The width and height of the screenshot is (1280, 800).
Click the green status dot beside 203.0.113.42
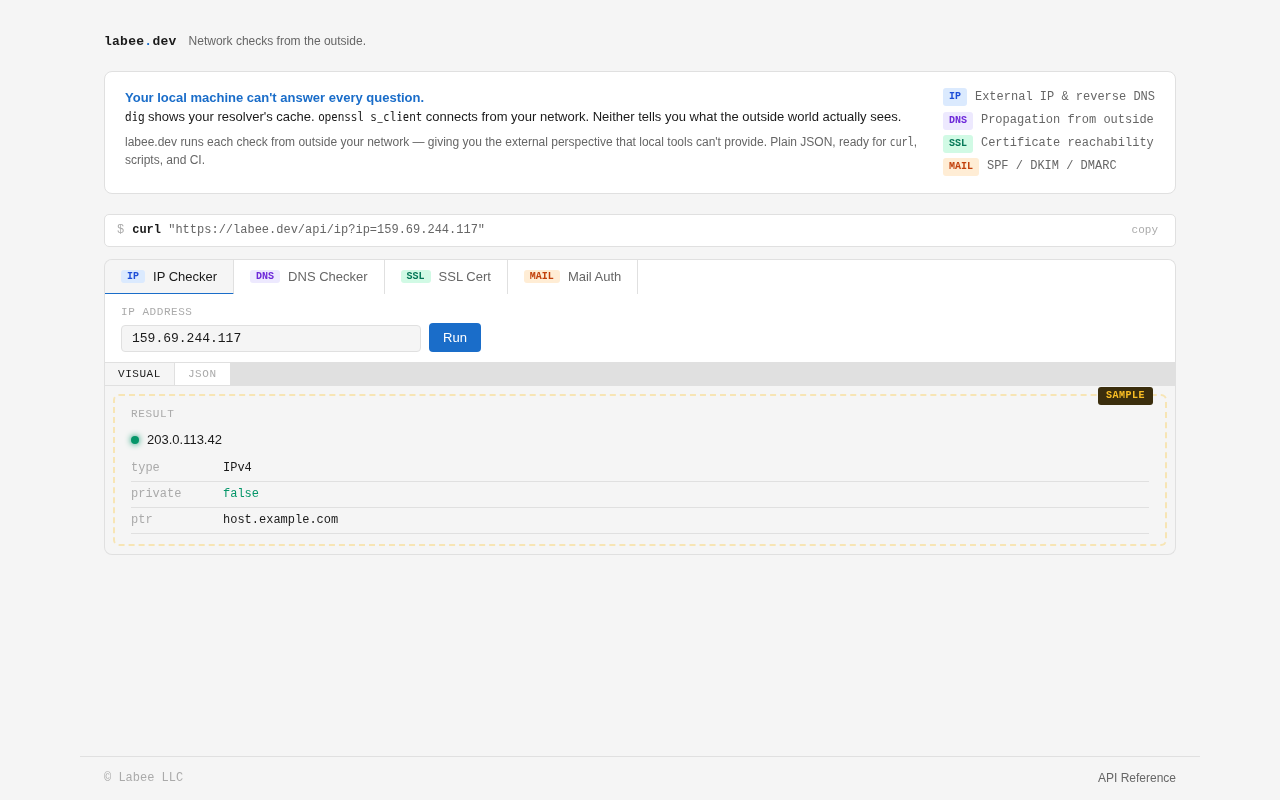[x=135, y=440]
